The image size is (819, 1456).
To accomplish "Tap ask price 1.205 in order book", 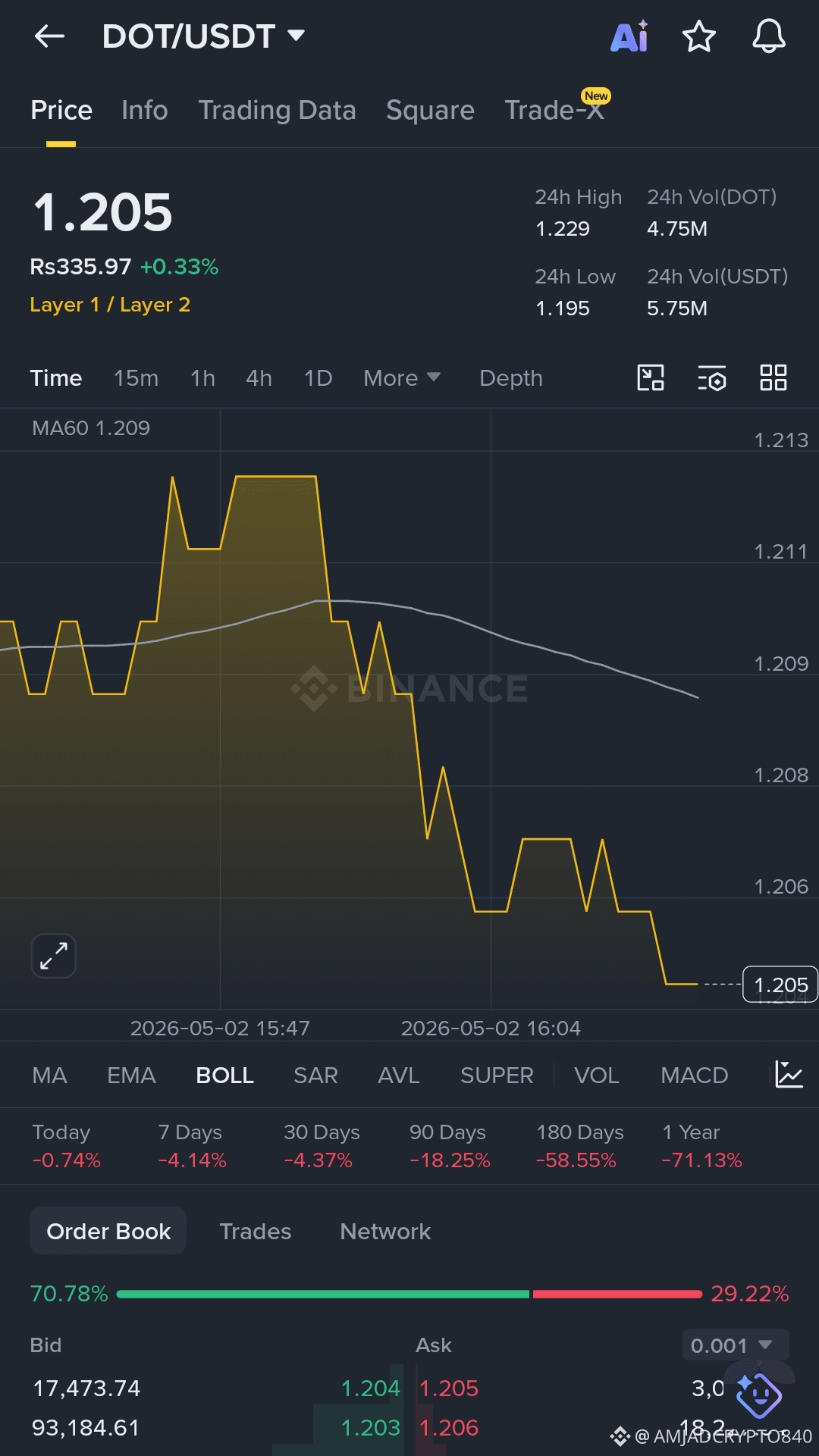I will point(449,1388).
